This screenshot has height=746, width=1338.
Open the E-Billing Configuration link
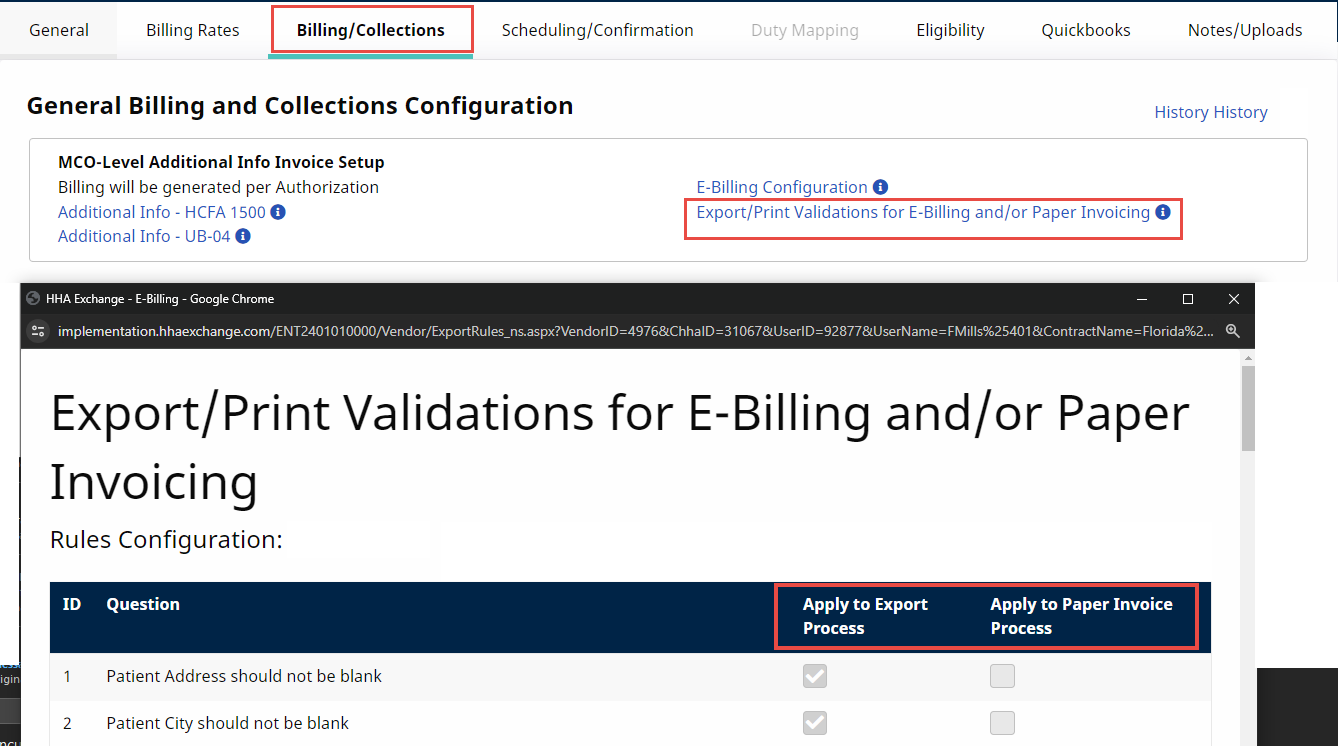click(x=781, y=187)
